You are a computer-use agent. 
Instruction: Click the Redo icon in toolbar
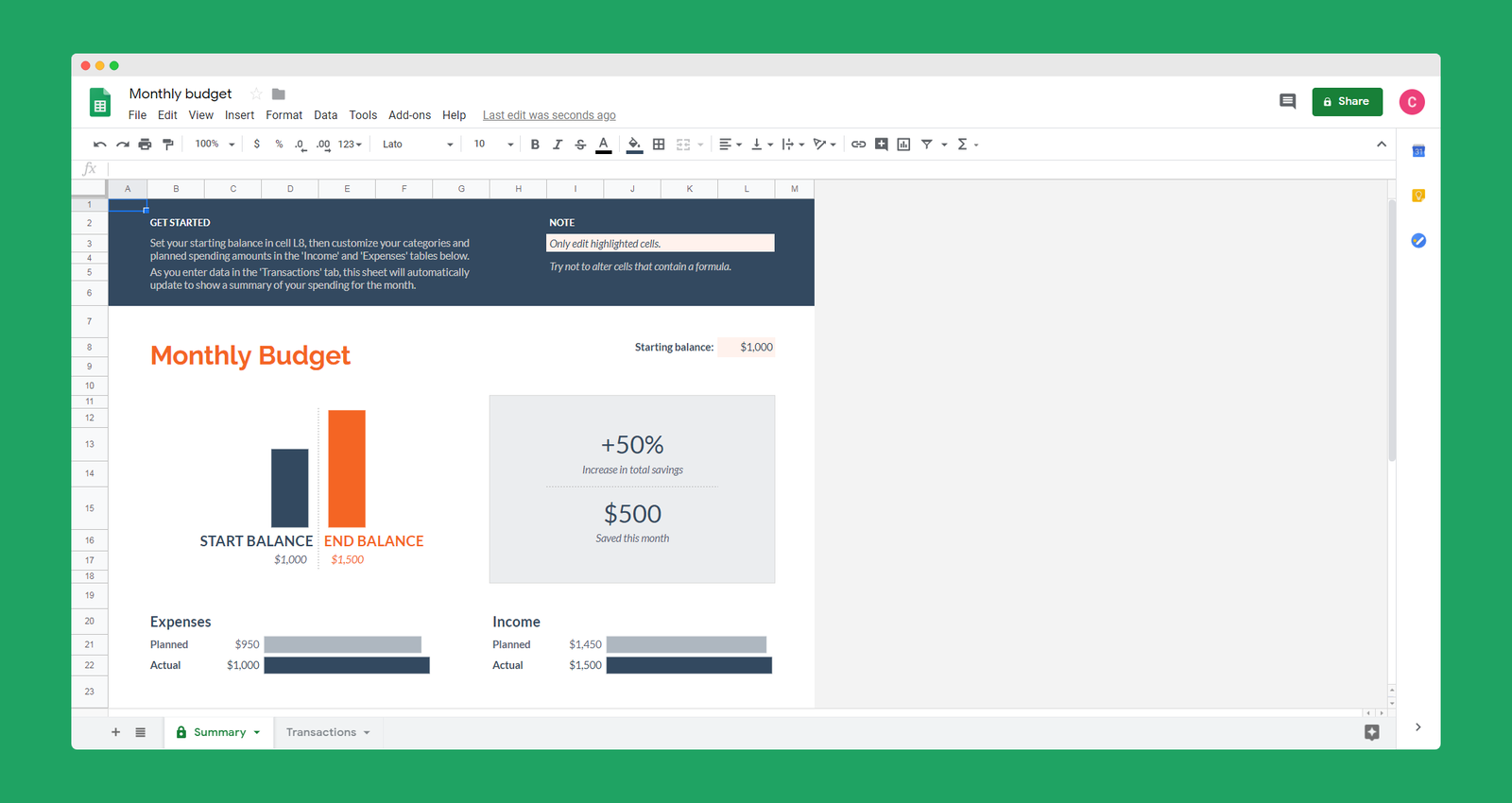click(x=123, y=145)
